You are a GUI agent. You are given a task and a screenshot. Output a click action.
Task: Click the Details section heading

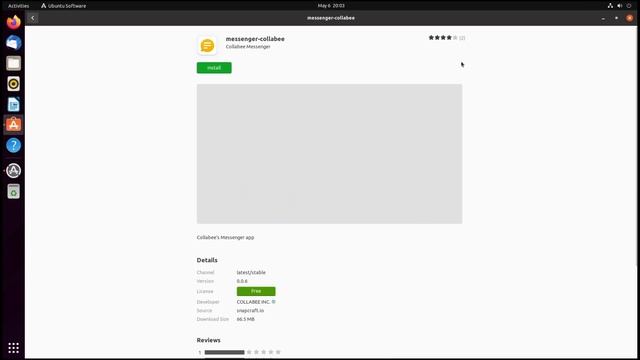tap(207, 260)
